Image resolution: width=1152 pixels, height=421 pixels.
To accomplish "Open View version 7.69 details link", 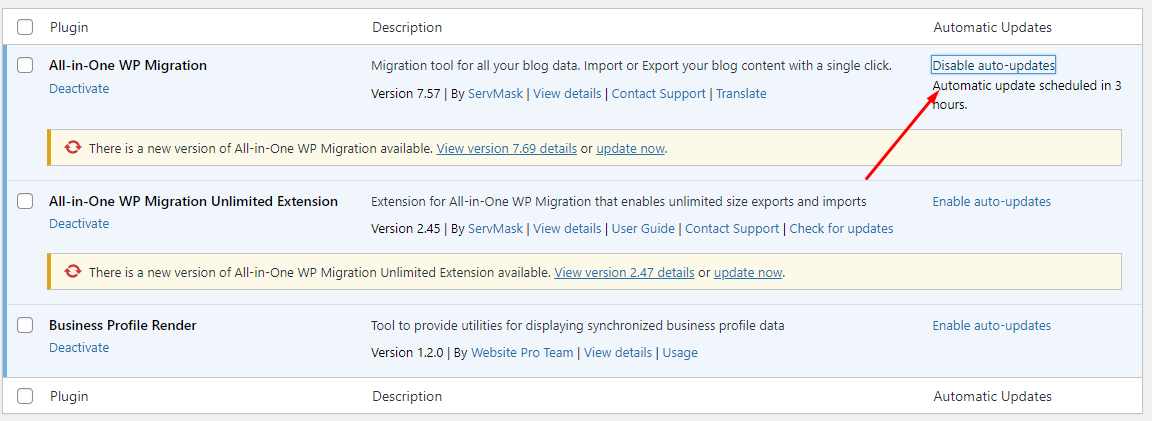I will coord(506,149).
